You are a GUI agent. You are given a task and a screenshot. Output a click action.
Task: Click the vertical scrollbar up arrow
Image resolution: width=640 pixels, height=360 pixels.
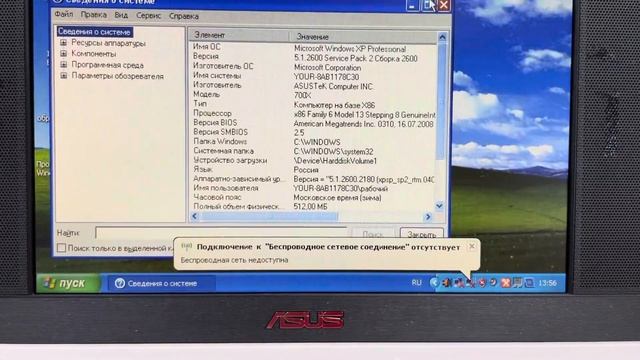pyautogui.click(x=442, y=38)
